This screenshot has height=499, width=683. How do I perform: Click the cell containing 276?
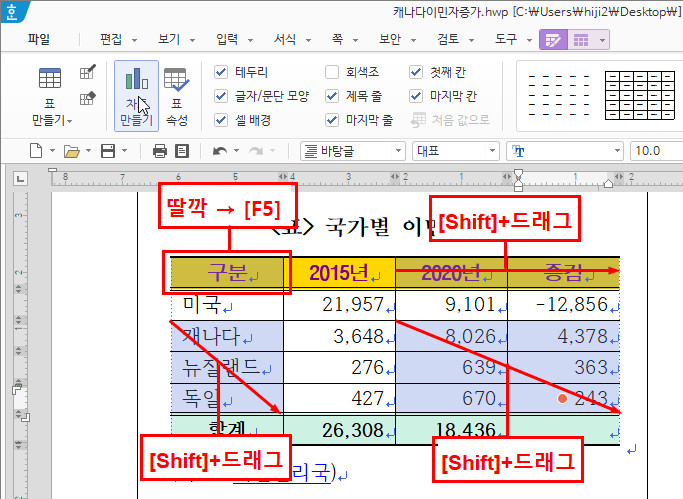339,368
